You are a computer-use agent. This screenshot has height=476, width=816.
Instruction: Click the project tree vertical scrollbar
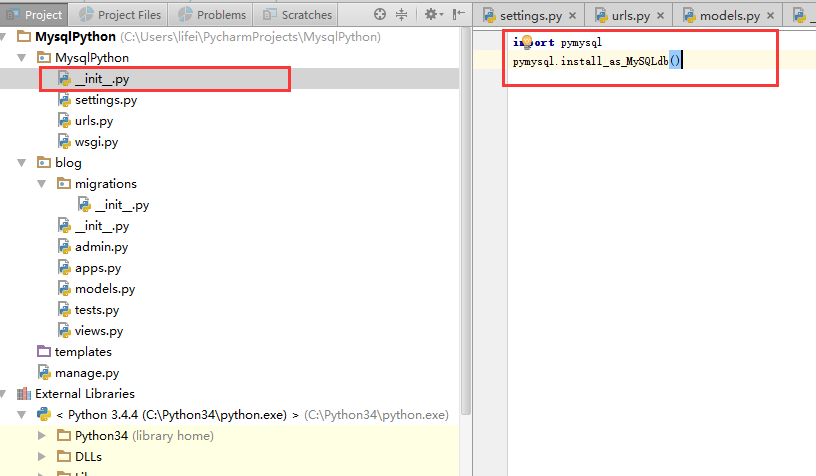pyautogui.click(x=465, y=221)
